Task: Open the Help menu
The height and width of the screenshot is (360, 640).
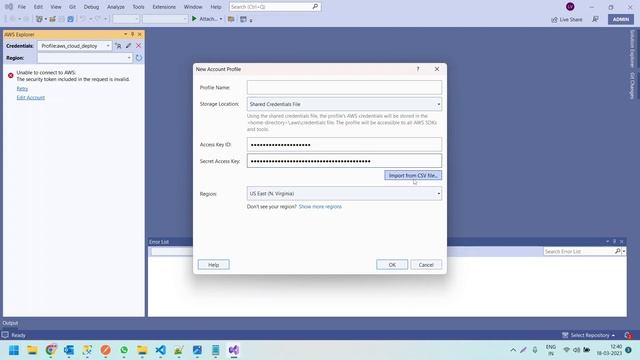Action: coord(216,7)
